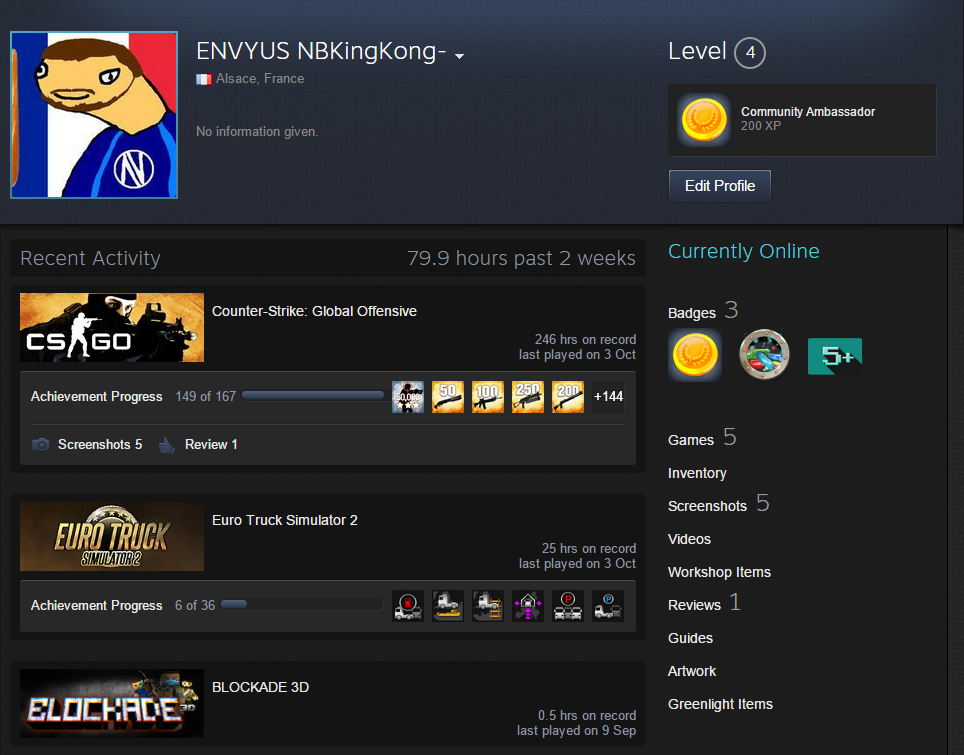View Euro Truck fuel pump achievement icon
Image resolution: width=964 pixels, height=755 pixels.
pos(408,606)
